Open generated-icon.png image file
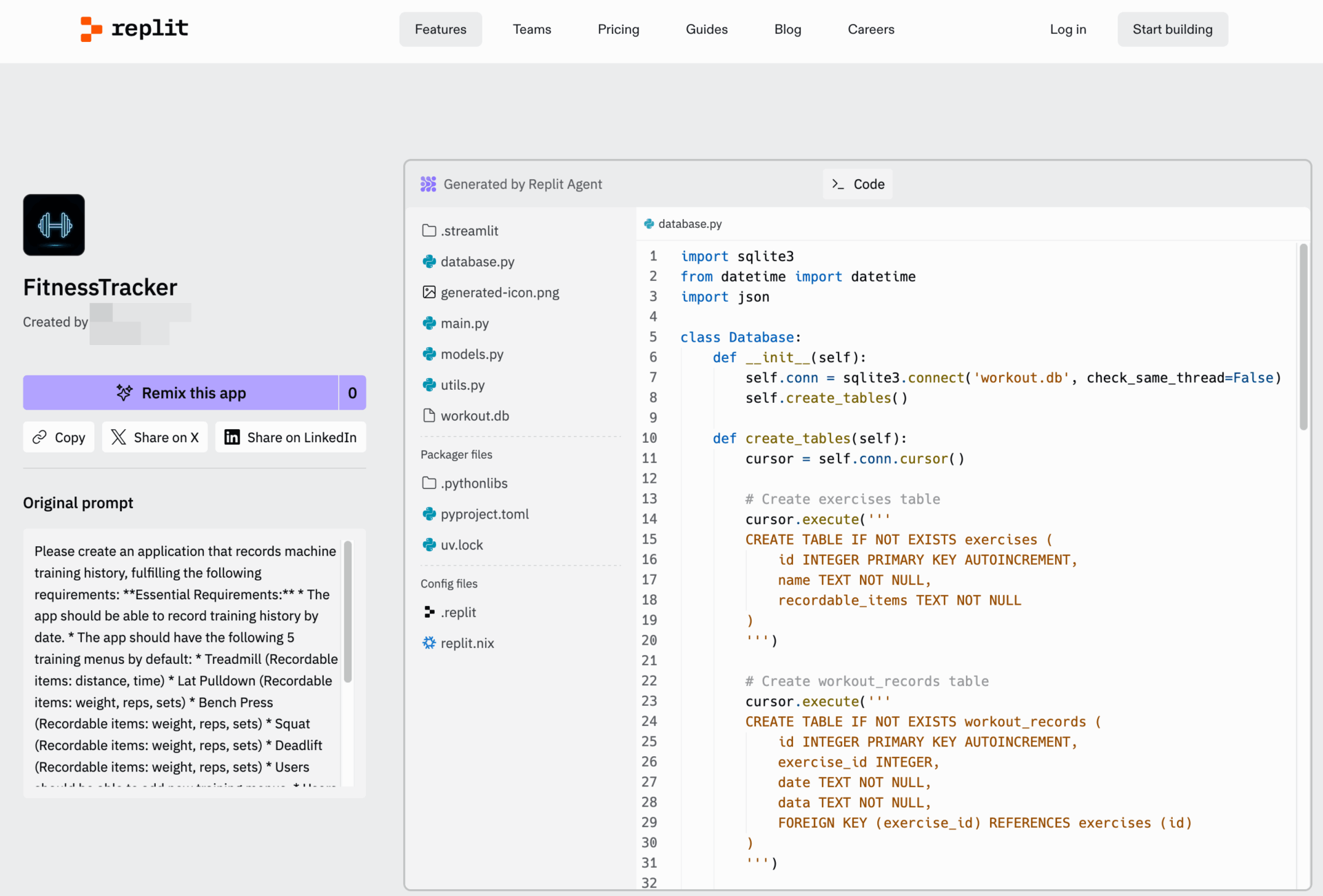1323x896 pixels. click(x=490, y=293)
